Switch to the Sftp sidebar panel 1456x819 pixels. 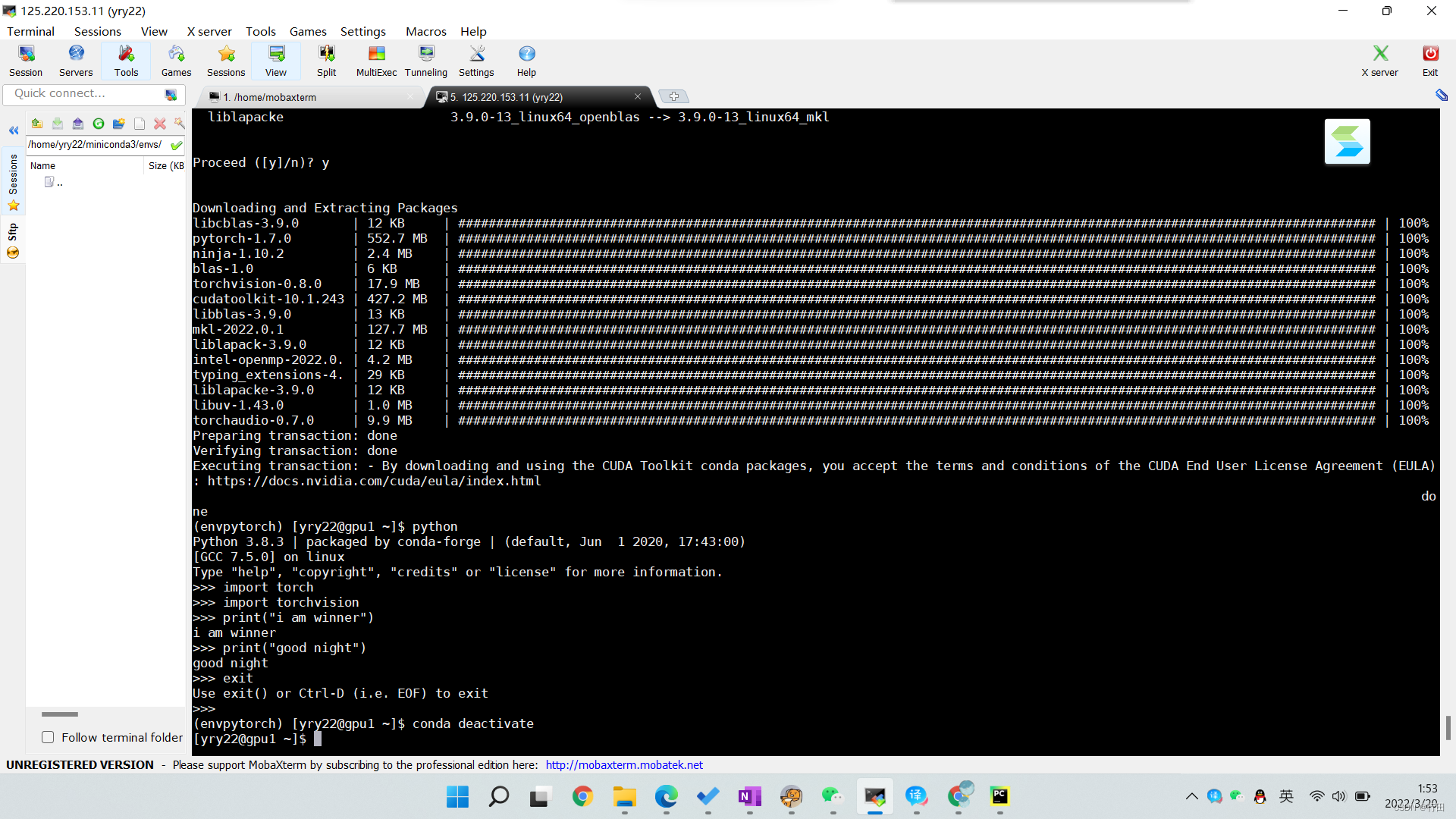pyautogui.click(x=13, y=234)
